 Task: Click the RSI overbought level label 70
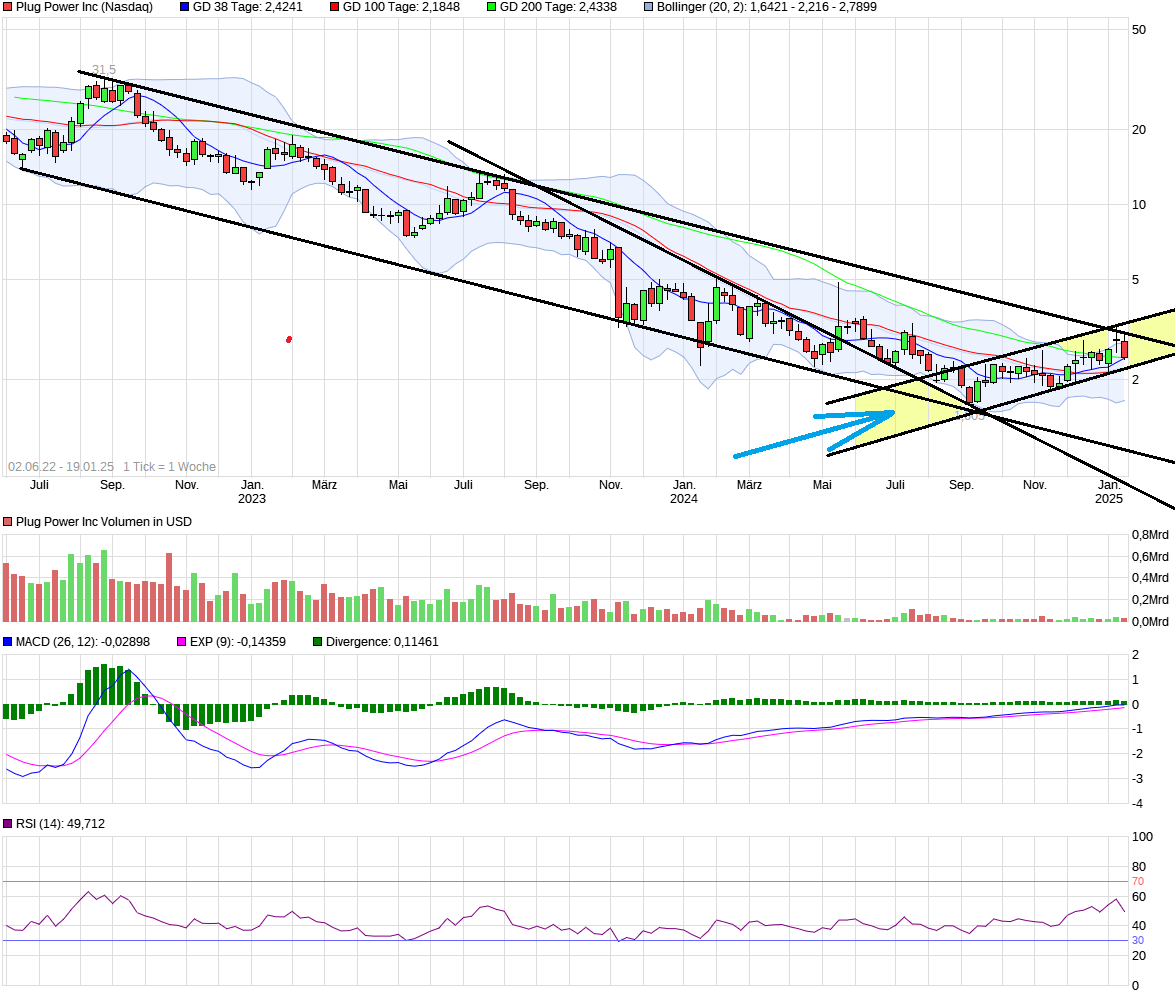(x=1138, y=882)
